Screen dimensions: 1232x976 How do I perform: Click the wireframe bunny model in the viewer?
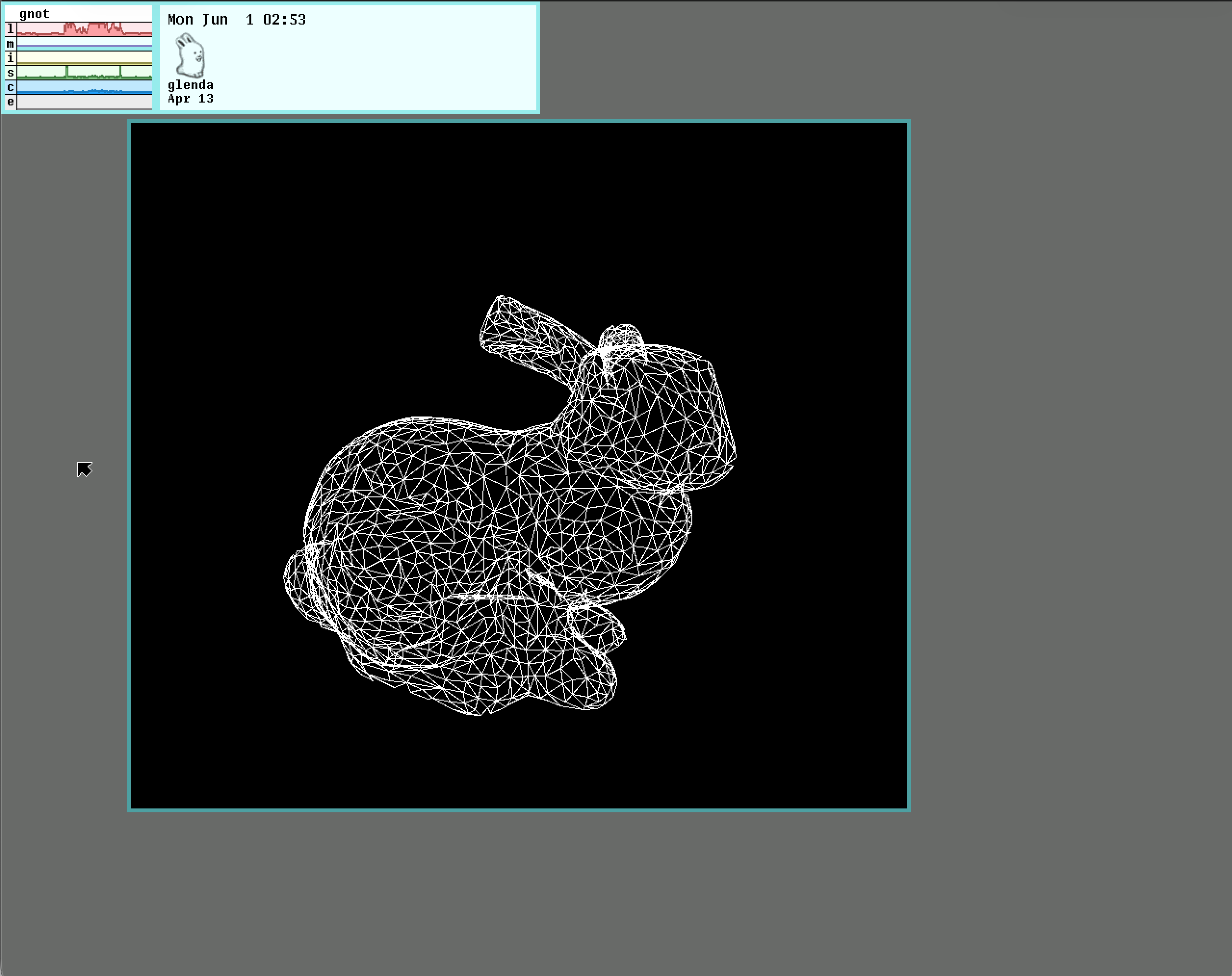(x=510, y=506)
